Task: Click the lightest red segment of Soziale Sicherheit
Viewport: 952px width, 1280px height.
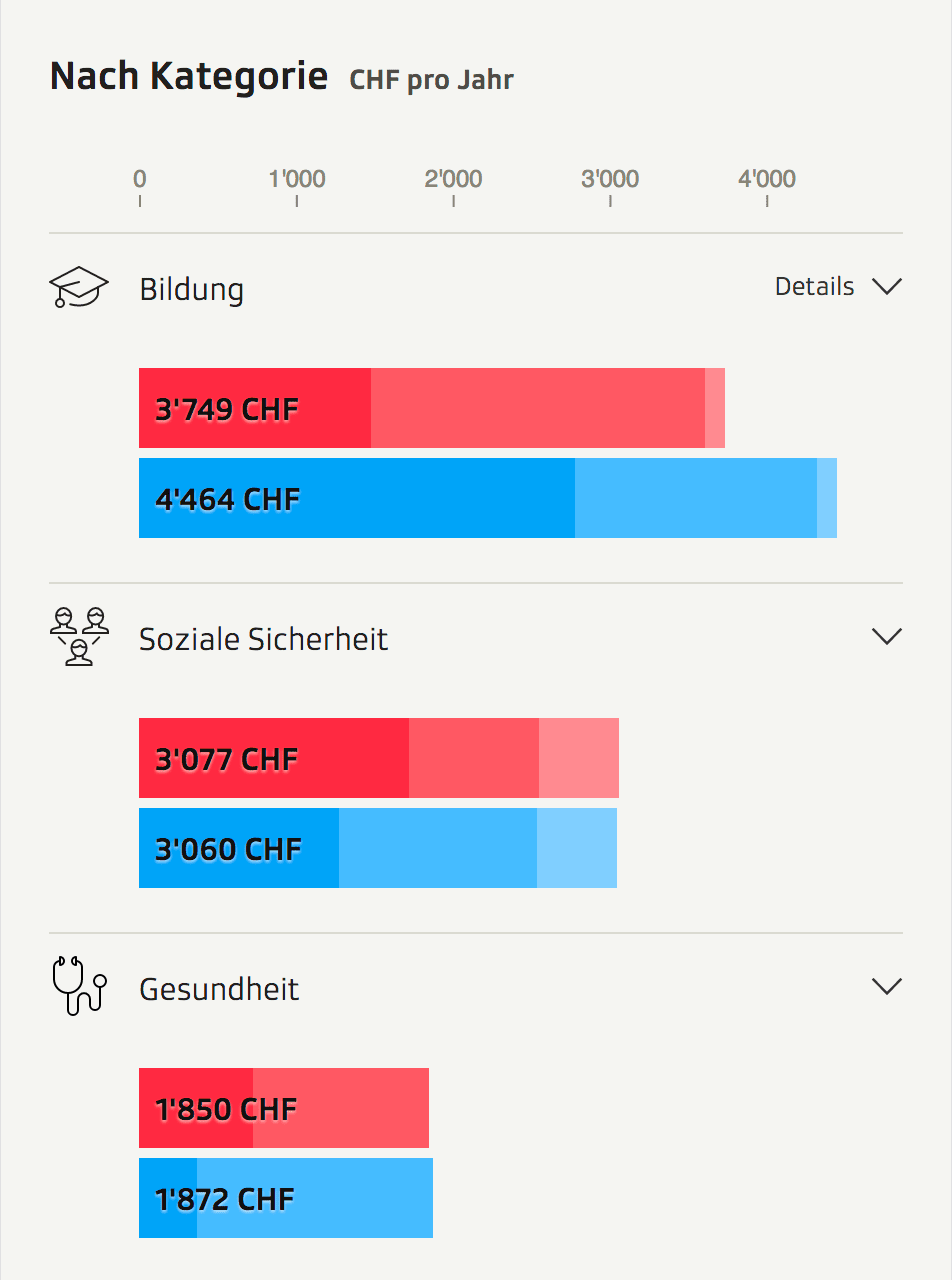Action: pos(579,758)
